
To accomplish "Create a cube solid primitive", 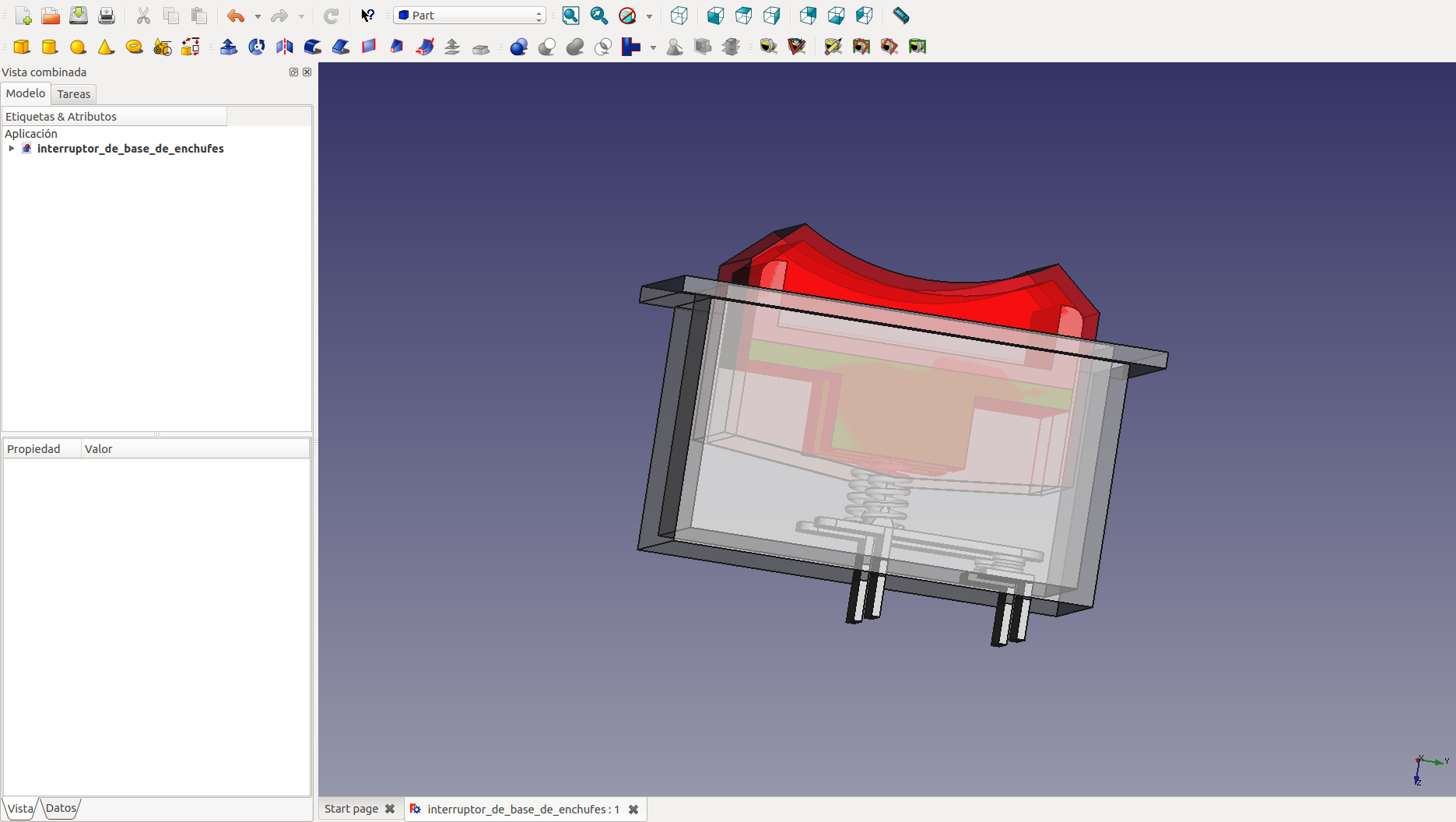I will click(x=22, y=47).
